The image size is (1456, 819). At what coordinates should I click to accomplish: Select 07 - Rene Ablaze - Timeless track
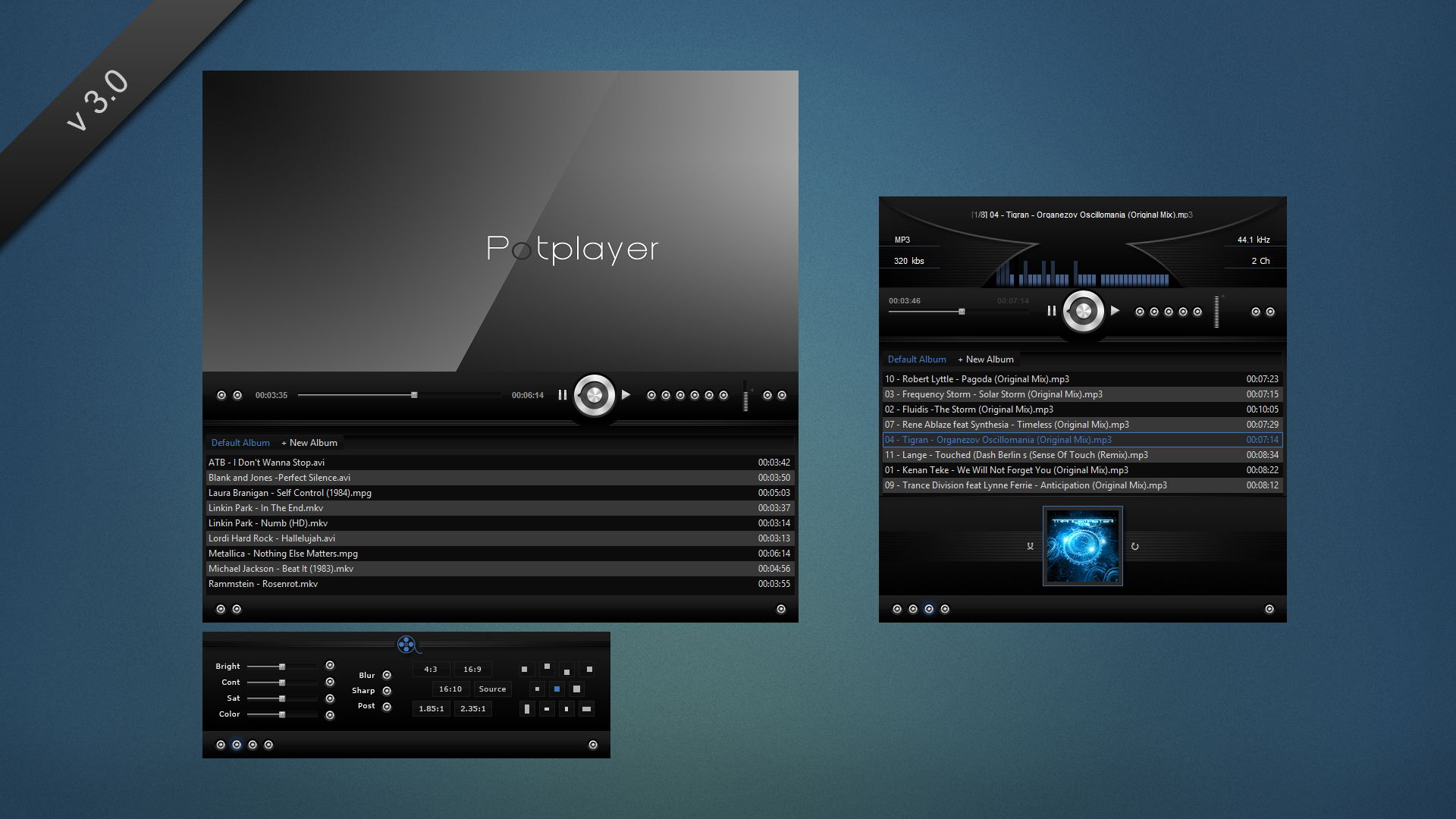point(1082,425)
